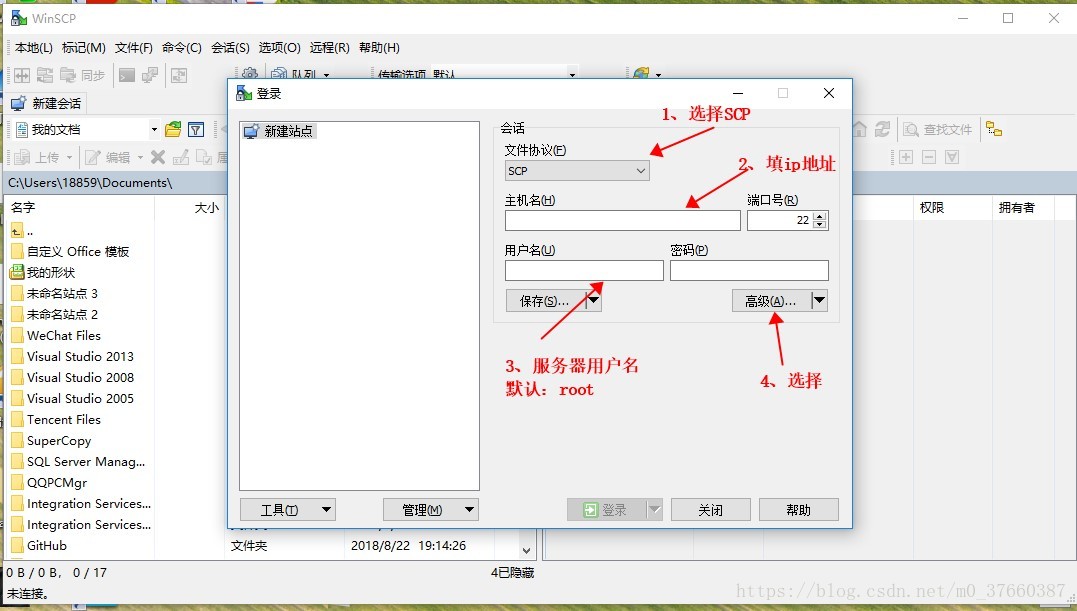This screenshot has width=1077, height=611.
Task: Click the 名字 column header in local panel
Action: (79, 207)
